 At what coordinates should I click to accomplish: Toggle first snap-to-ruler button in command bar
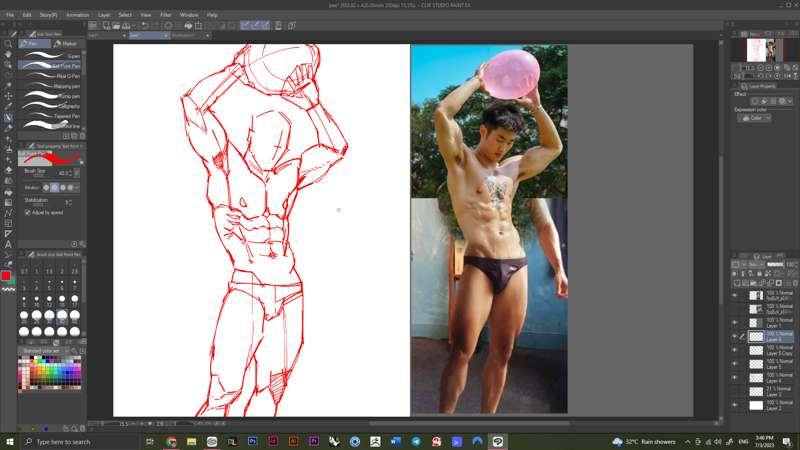245,26
